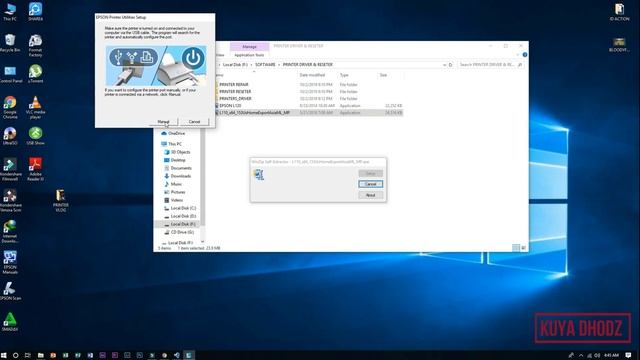This screenshot has height=360, width=640.
Task: Click Local Disk (F:) in address breadcrumb
Action: (235, 64)
